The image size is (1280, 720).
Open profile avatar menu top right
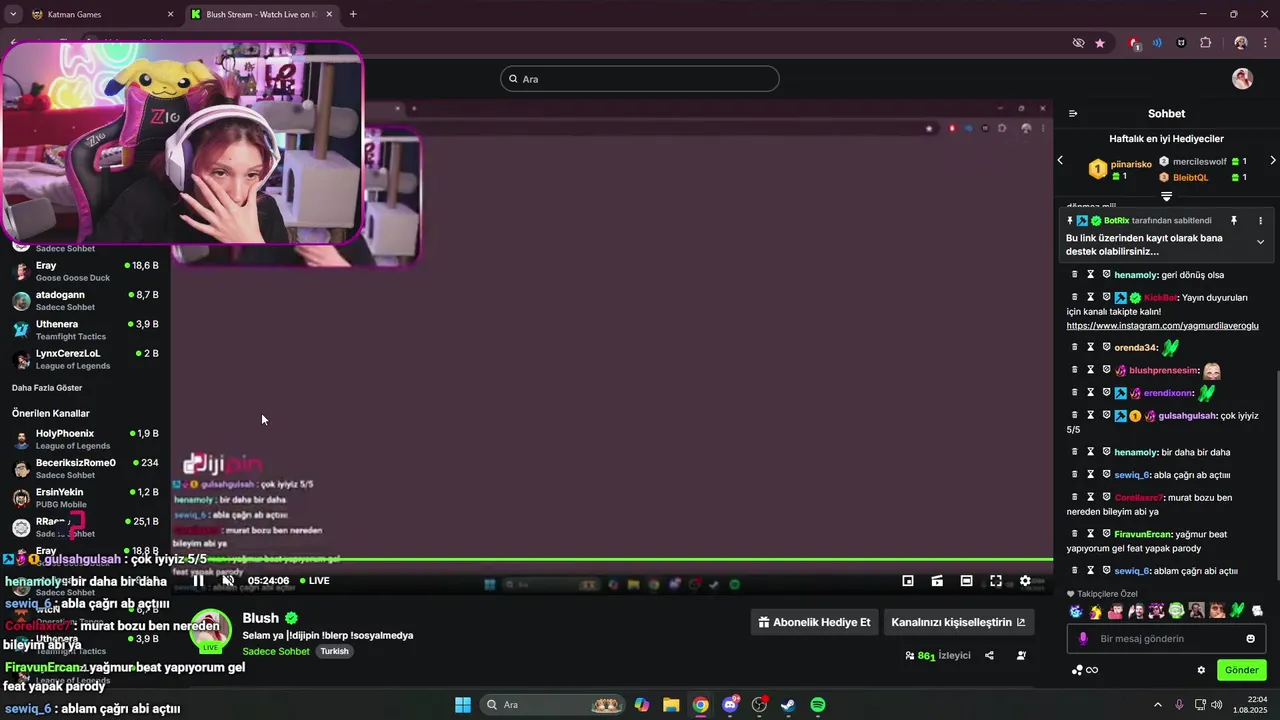(1242, 79)
